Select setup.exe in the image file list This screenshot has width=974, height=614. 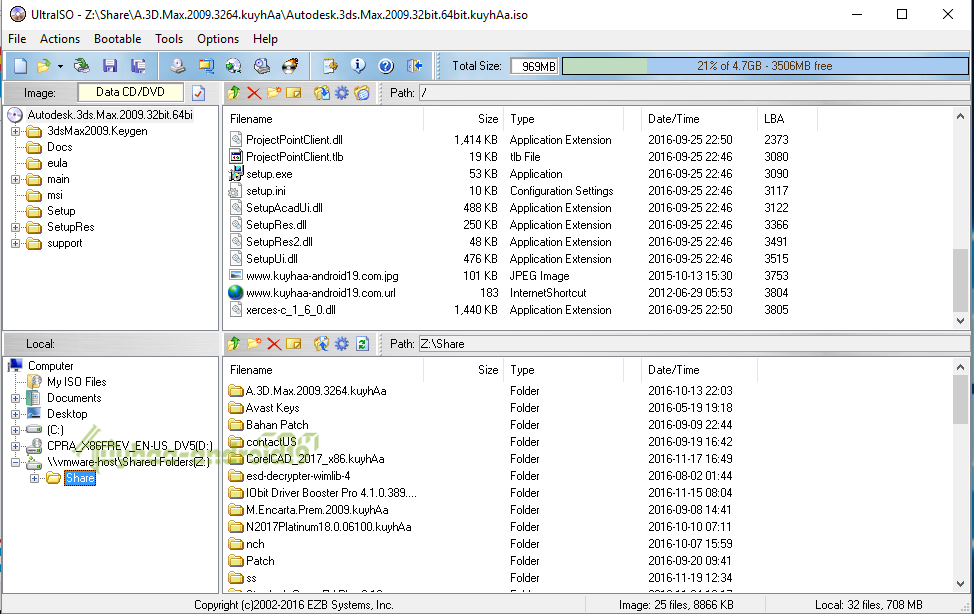click(x=269, y=174)
